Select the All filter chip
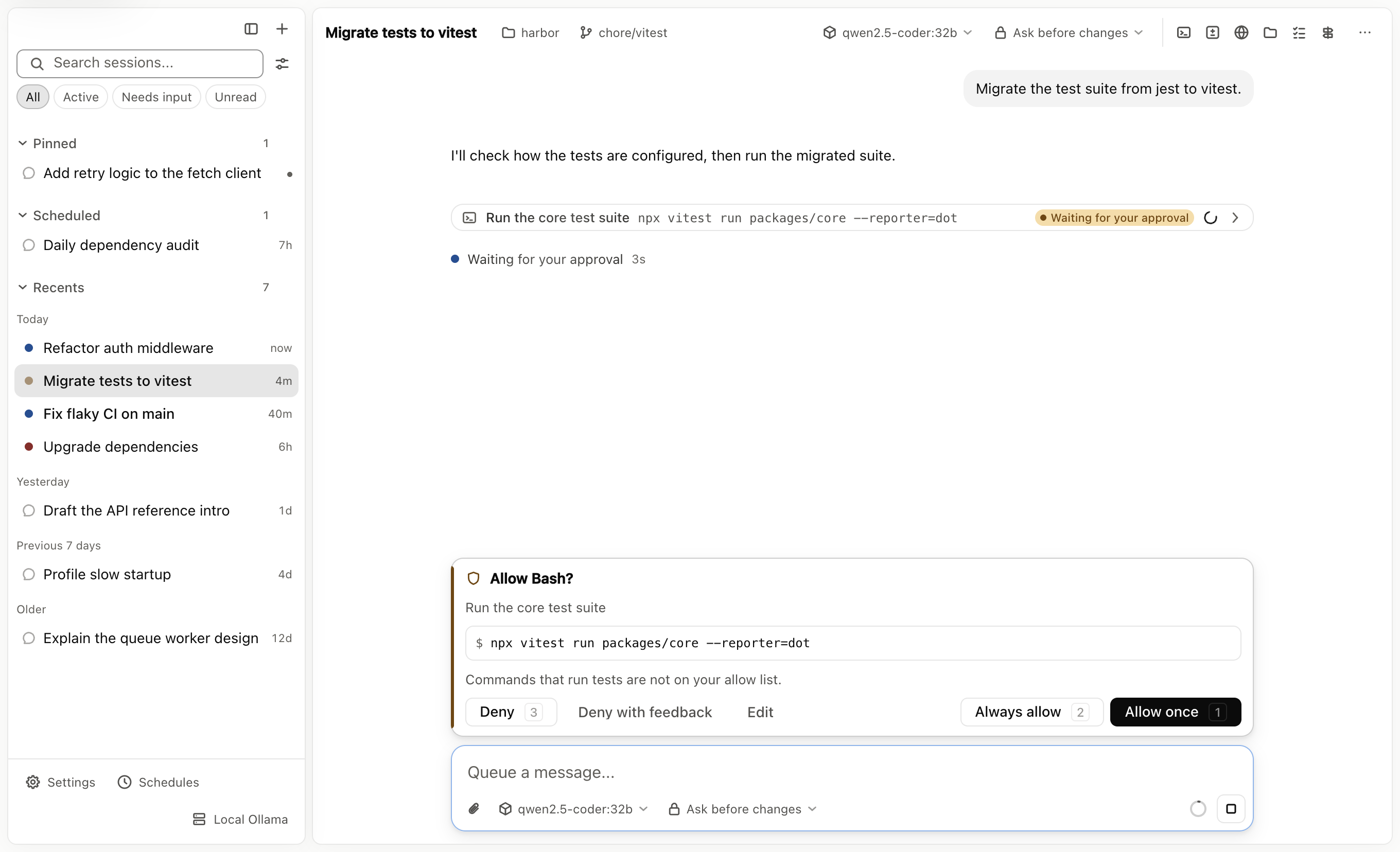This screenshot has height=852, width=1400. click(33, 97)
